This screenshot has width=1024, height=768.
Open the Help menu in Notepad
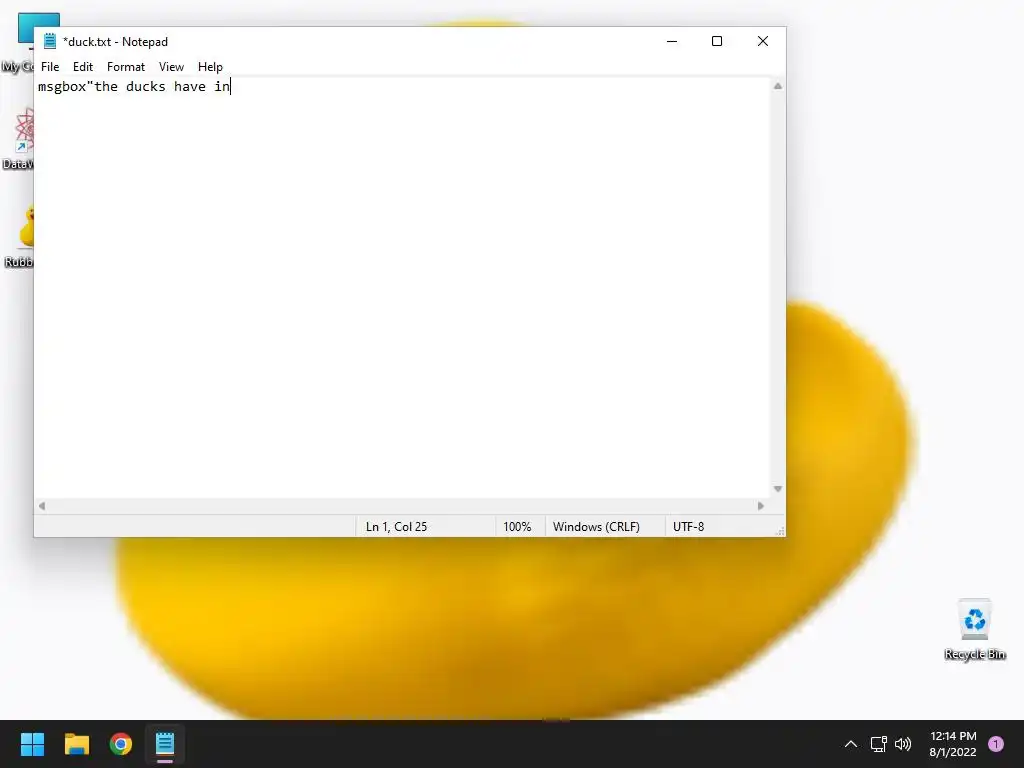210,67
